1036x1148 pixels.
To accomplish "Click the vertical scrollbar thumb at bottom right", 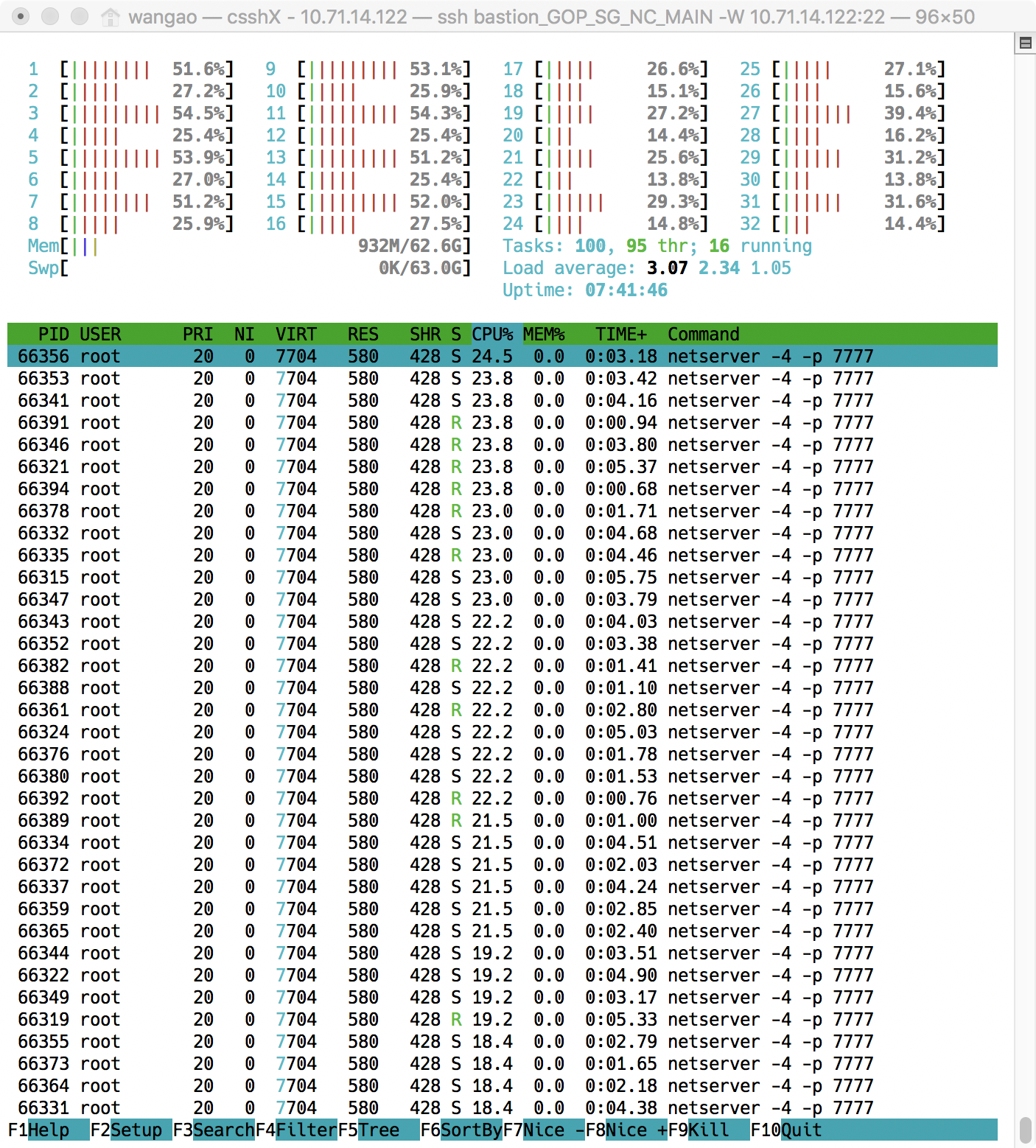I will tap(1025, 1130).
